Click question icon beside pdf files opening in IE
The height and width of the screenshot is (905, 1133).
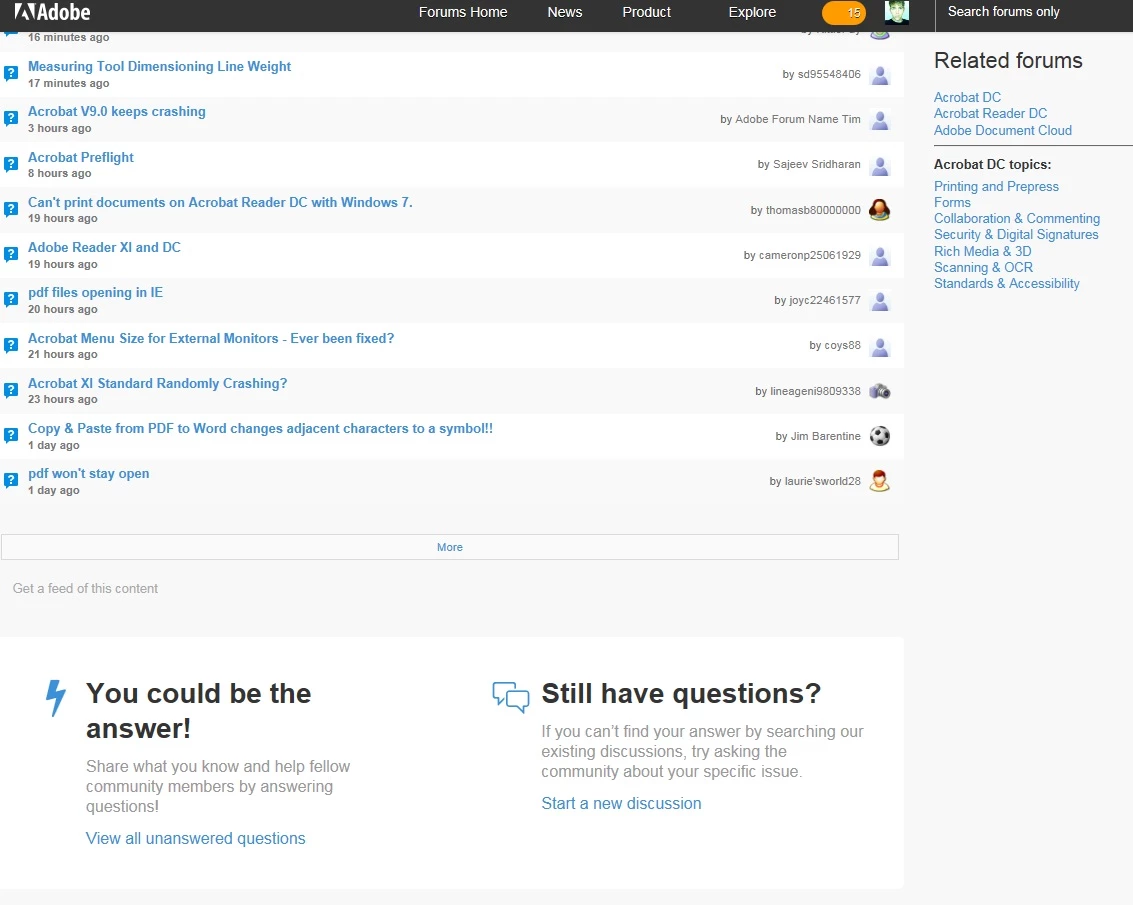(x=11, y=299)
